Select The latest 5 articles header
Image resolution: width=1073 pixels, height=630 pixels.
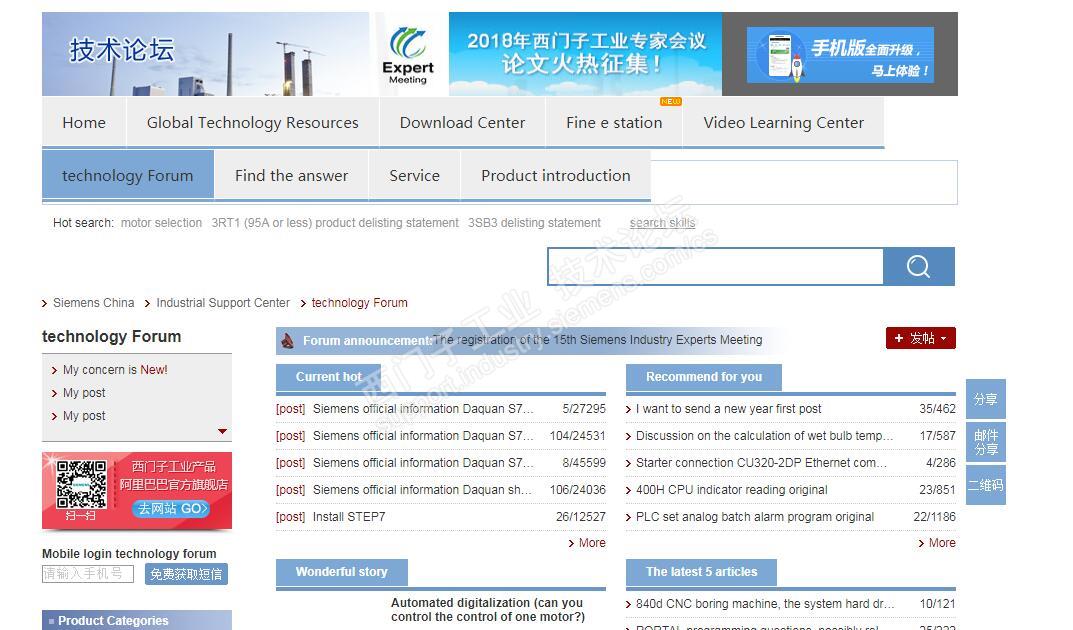[701, 572]
